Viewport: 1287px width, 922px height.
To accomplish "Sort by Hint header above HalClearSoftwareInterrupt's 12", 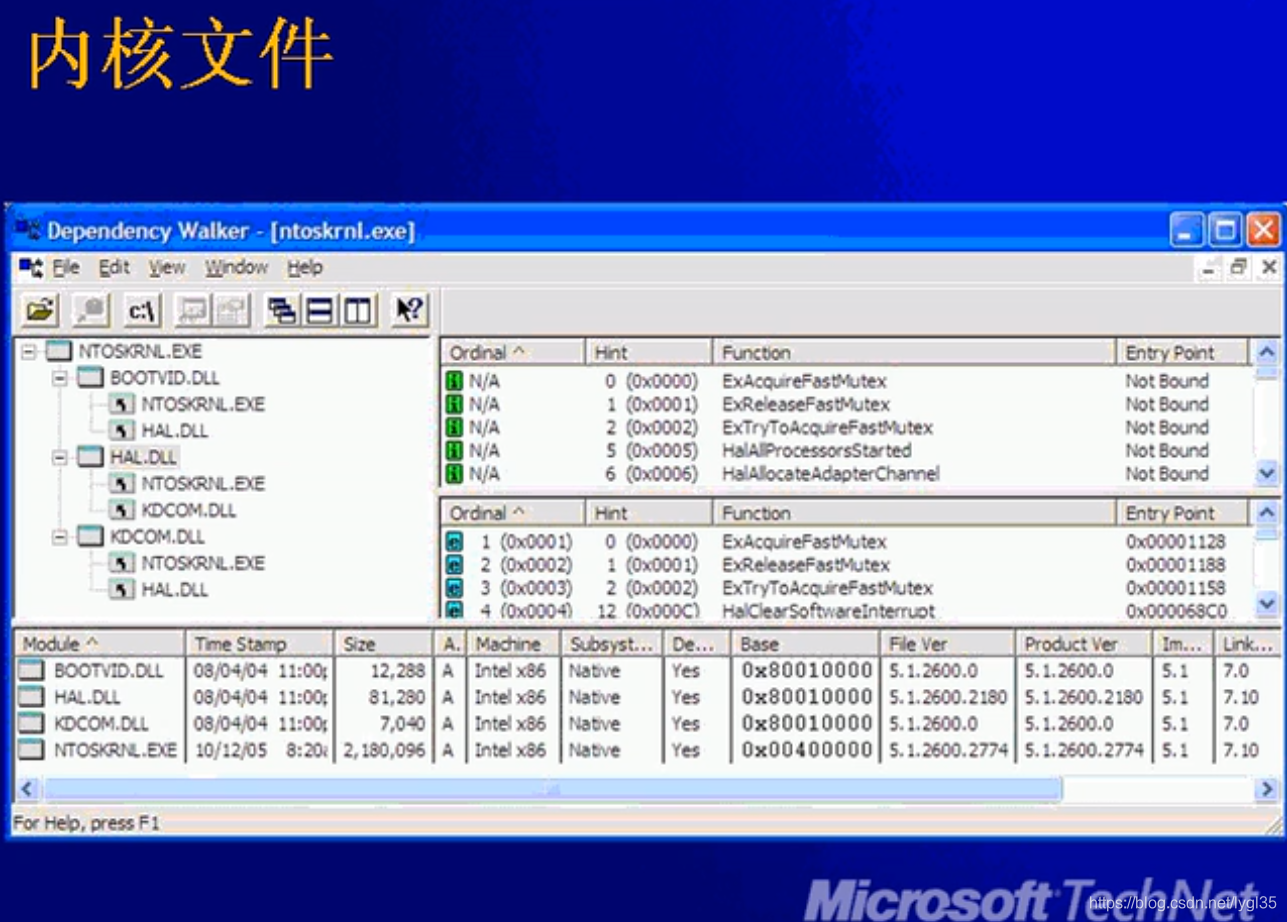I will 649,513.
